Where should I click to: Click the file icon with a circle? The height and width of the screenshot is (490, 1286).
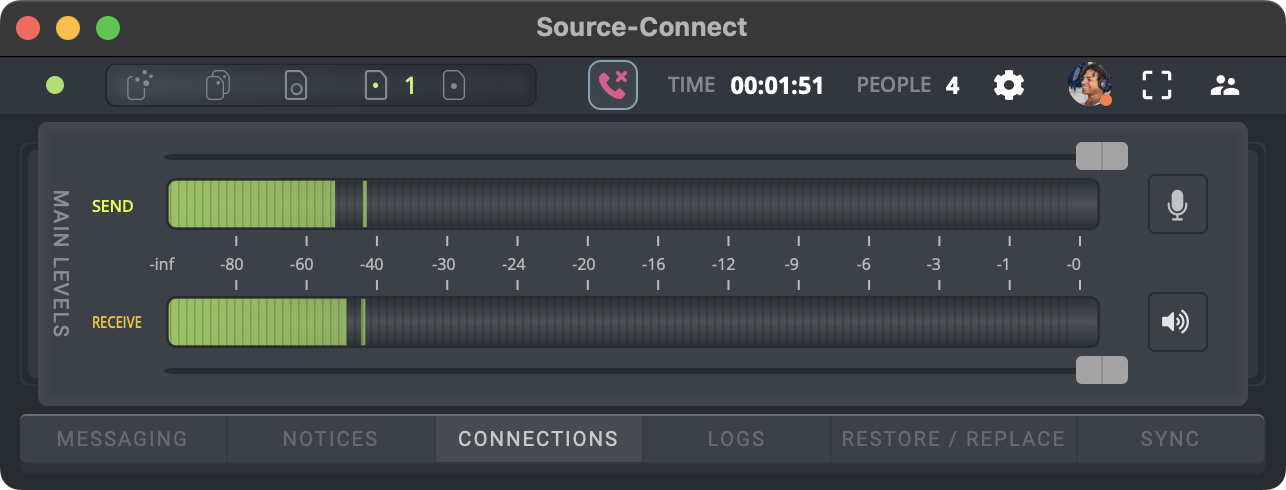[296, 85]
